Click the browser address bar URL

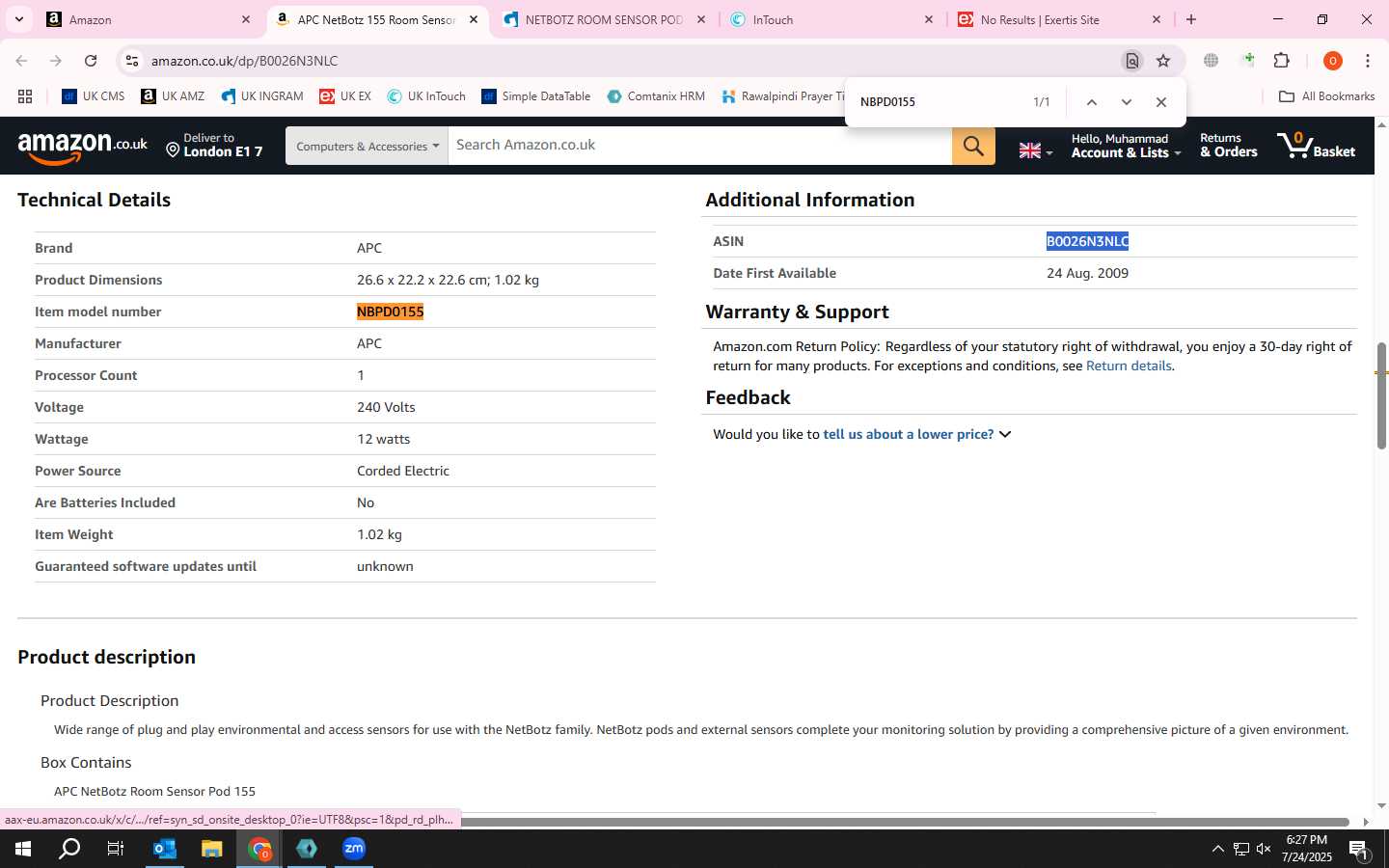click(x=244, y=61)
